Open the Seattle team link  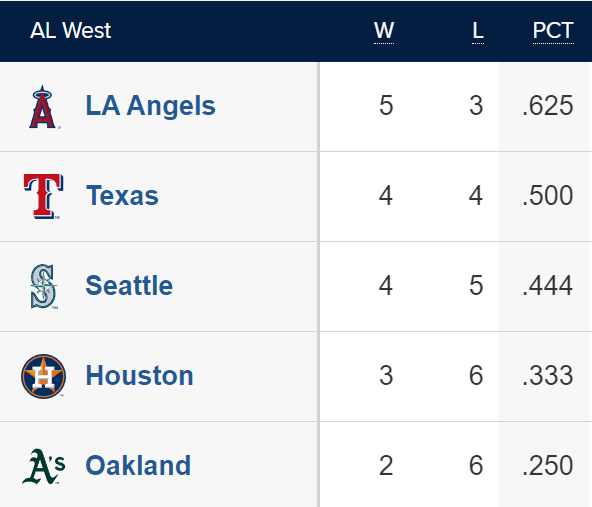(x=129, y=285)
